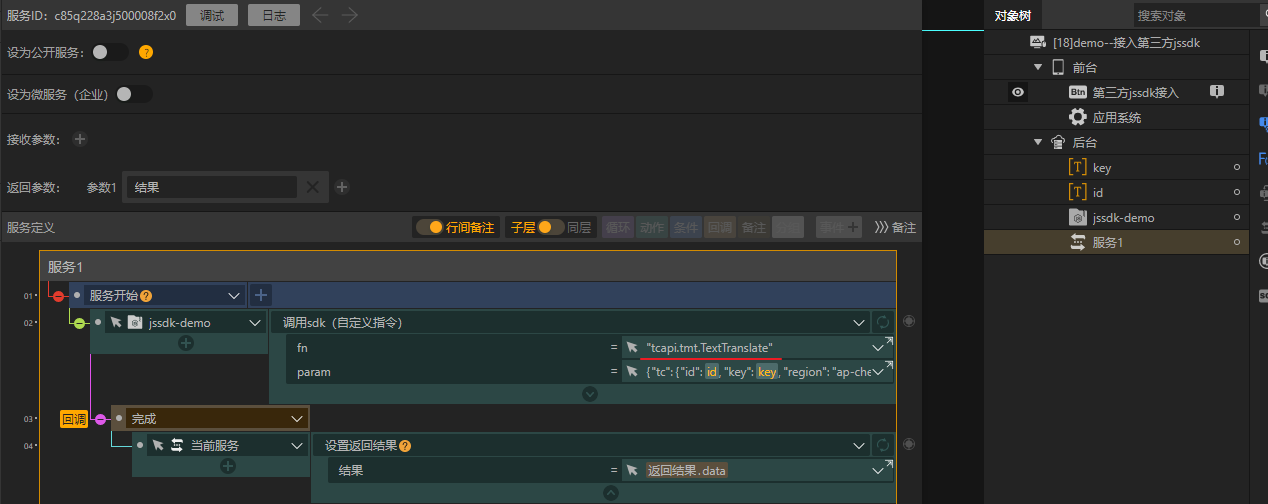Toggle the eye visibility for 第三方jssdk接入
This screenshot has height=504, width=1268.
(x=1018, y=92)
